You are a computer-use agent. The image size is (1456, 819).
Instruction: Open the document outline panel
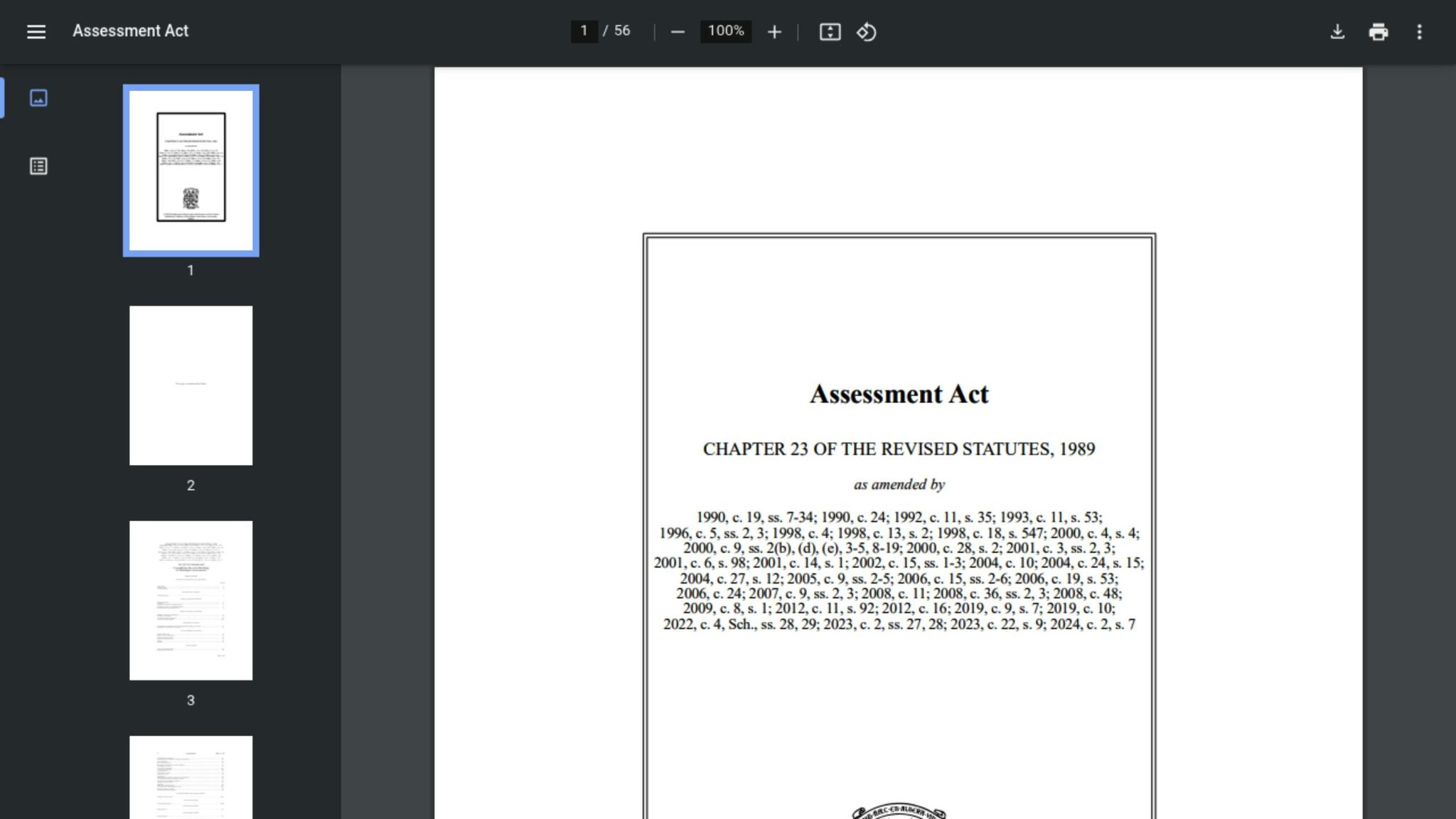[x=38, y=166]
